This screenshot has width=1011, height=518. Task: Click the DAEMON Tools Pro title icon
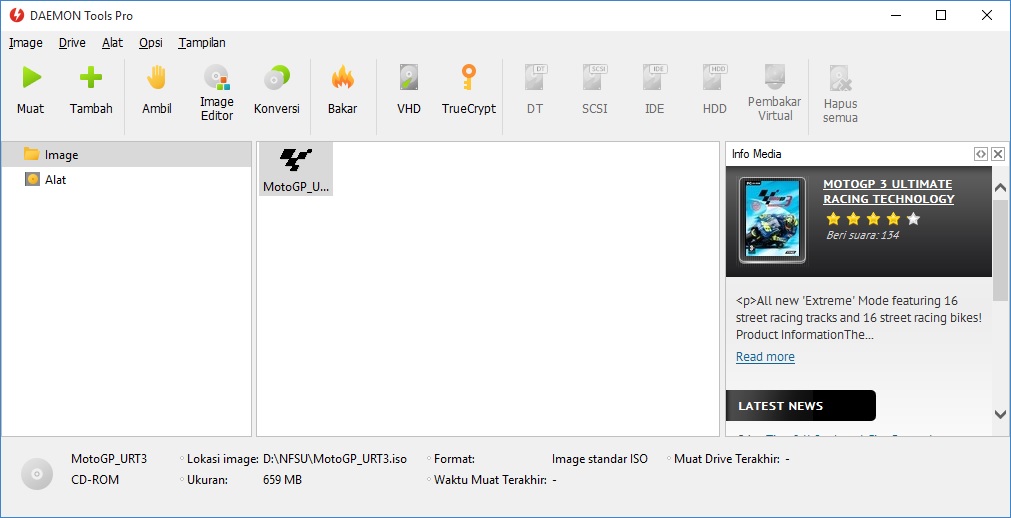pyautogui.click(x=17, y=15)
